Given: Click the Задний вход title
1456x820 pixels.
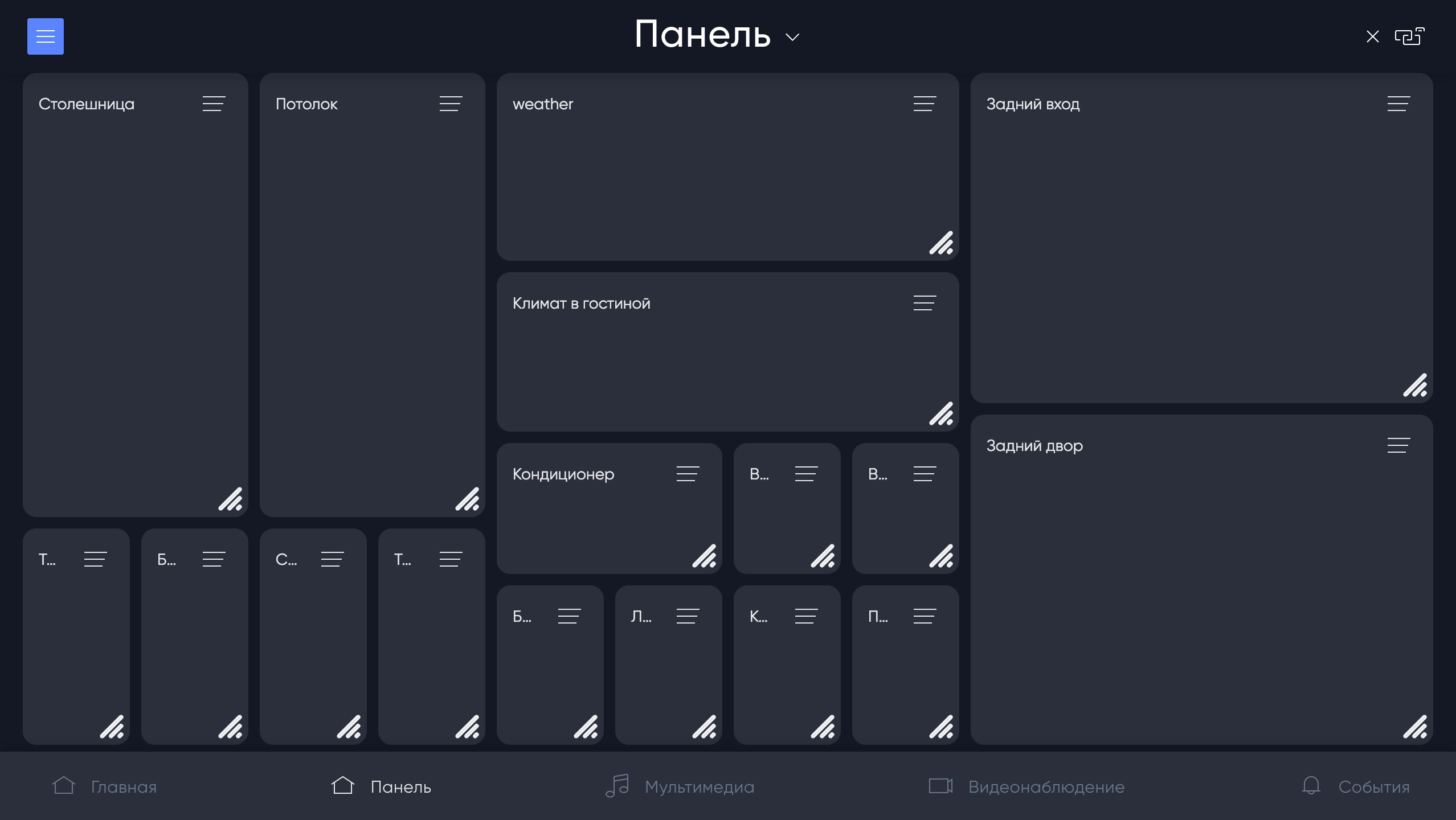Looking at the screenshot, I should pos(1033,104).
